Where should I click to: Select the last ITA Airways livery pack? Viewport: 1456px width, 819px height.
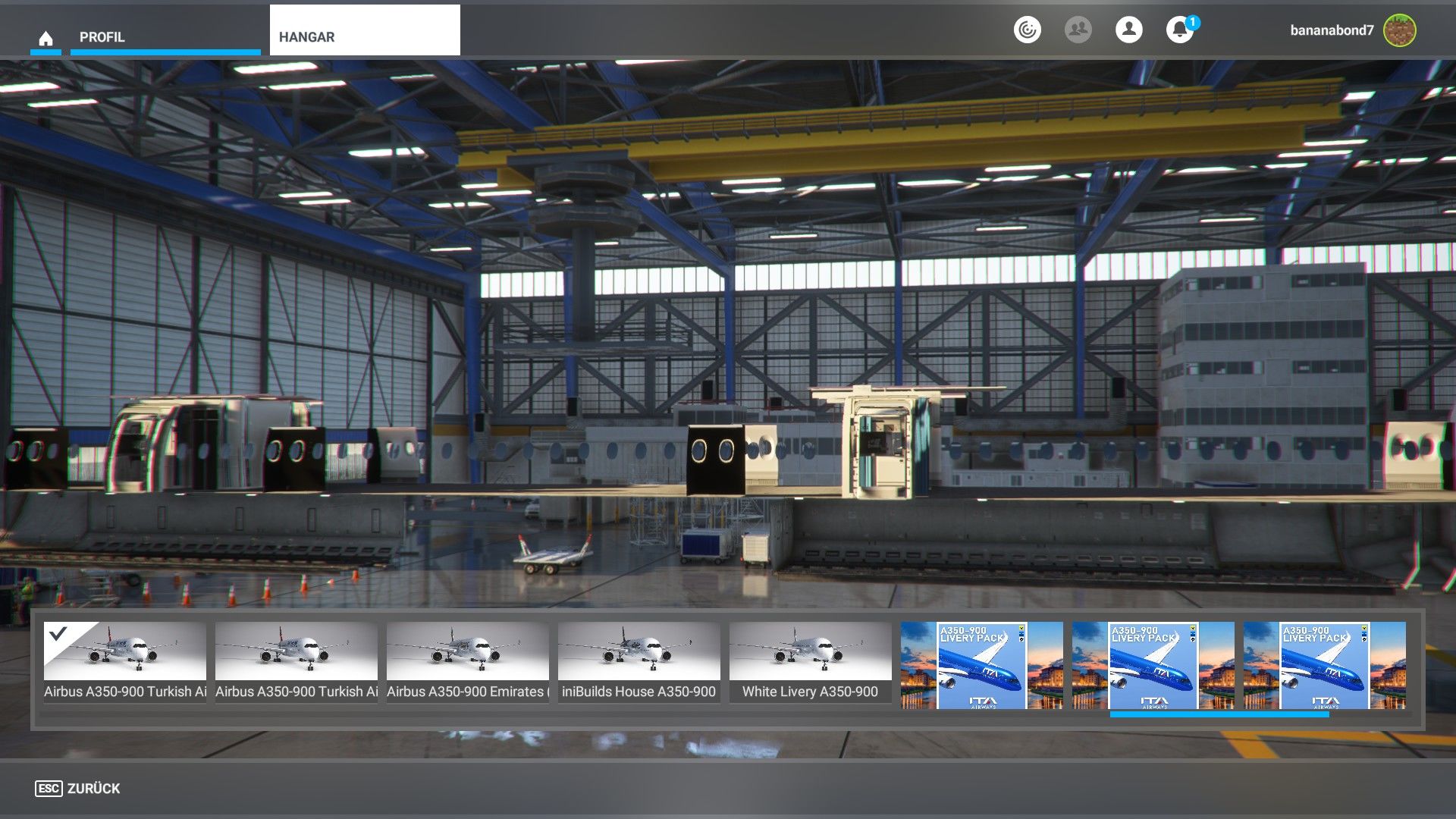tap(1325, 666)
